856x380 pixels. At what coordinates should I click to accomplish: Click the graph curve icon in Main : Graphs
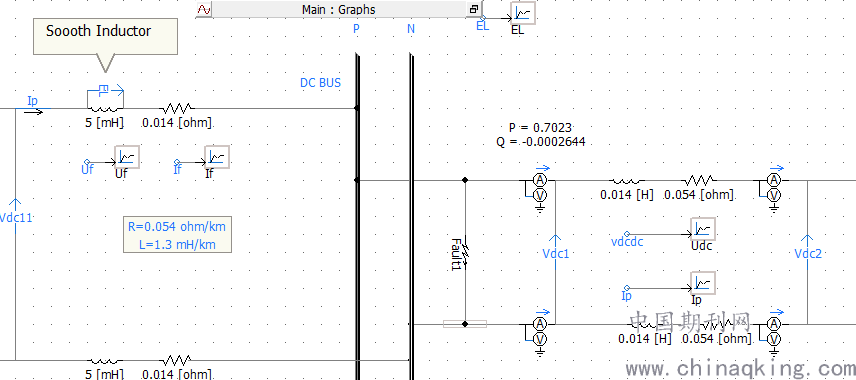pos(204,9)
